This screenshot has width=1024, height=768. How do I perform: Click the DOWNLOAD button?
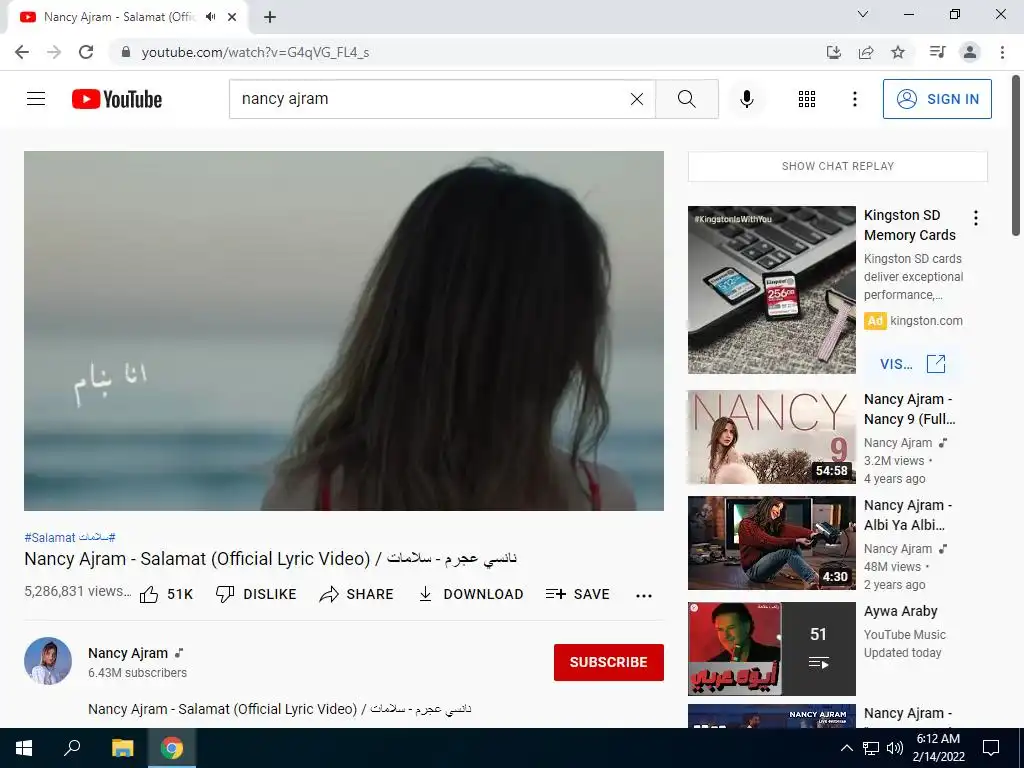point(470,594)
